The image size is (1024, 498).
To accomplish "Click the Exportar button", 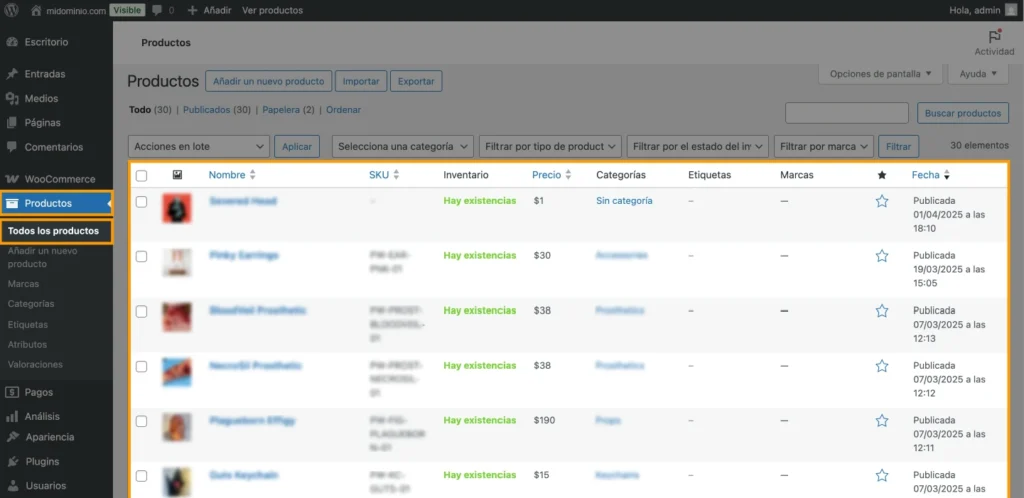I will click(416, 82).
